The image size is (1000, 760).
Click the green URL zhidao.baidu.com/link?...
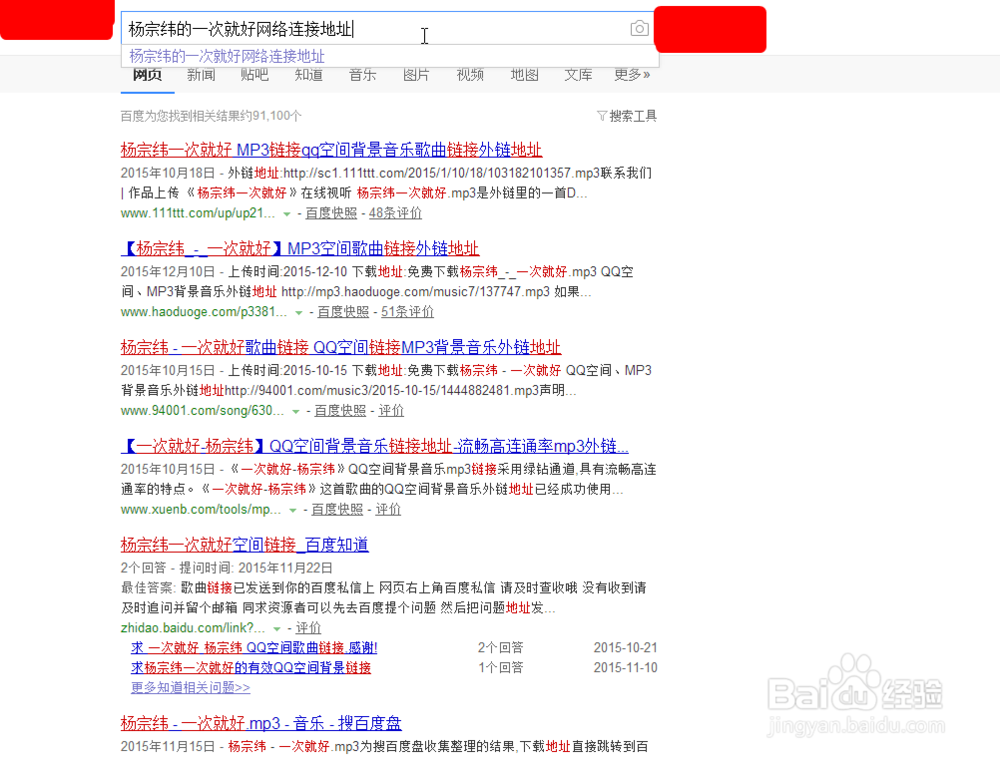point(193,628)
